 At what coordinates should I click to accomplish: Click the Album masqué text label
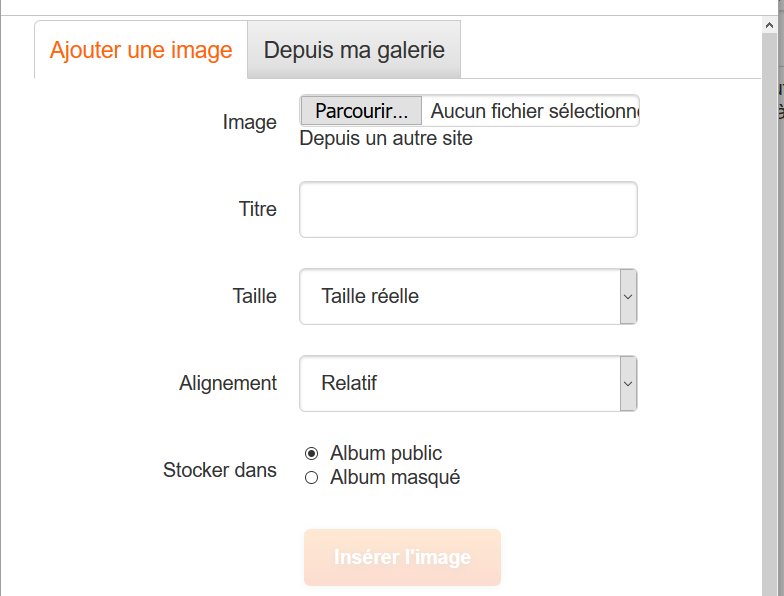(x=395, y=478)
